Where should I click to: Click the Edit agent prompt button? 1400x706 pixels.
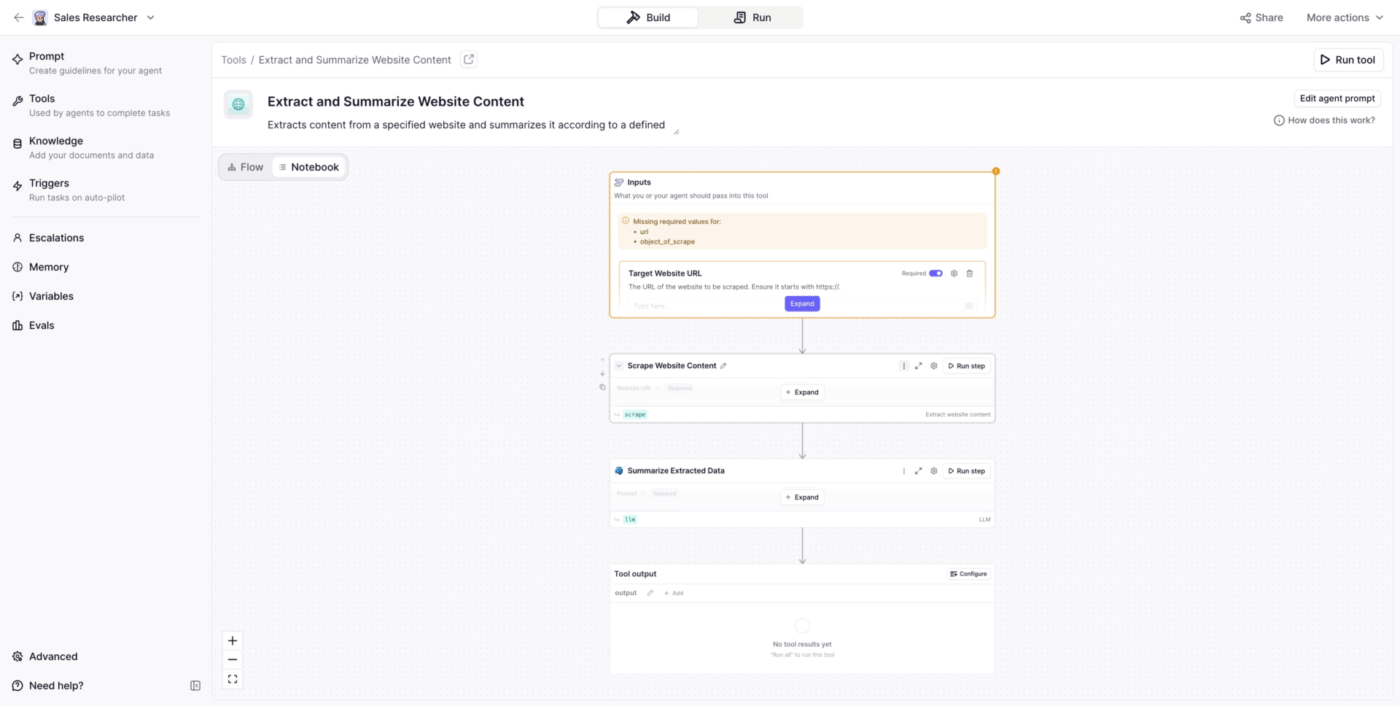coord(1337,98)
